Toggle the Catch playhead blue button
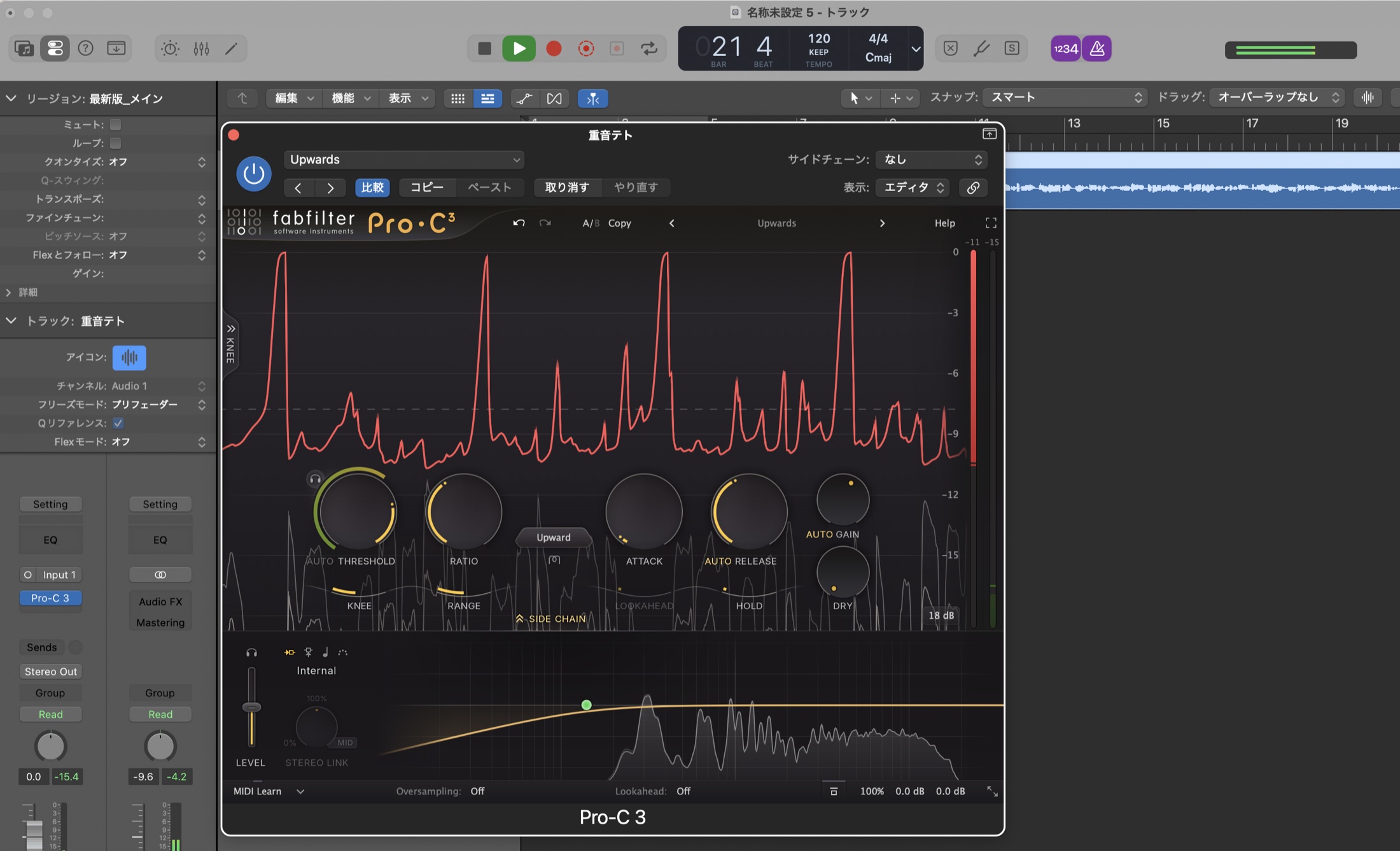 592,99
